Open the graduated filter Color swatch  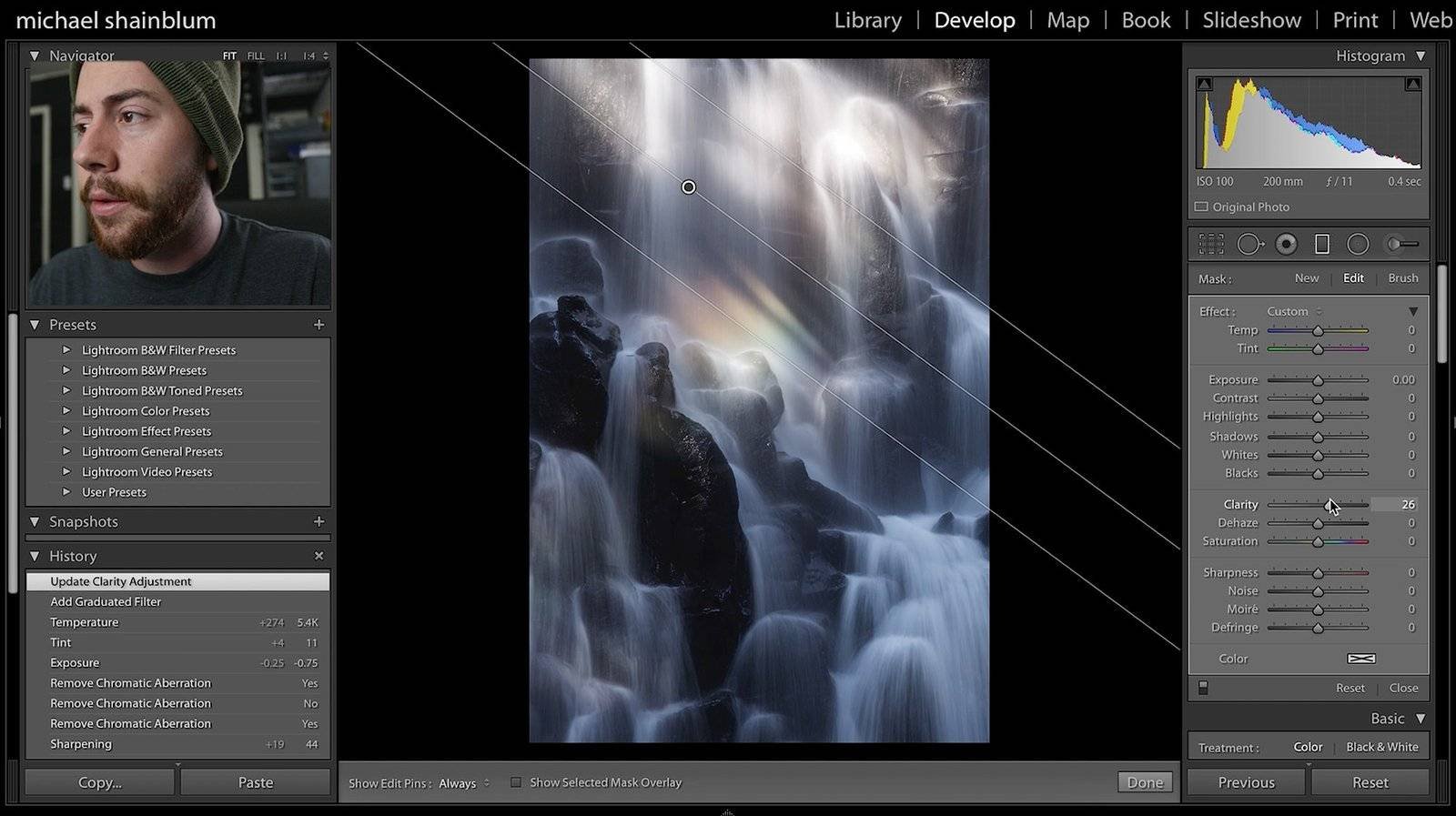(x=1360, y=659)
